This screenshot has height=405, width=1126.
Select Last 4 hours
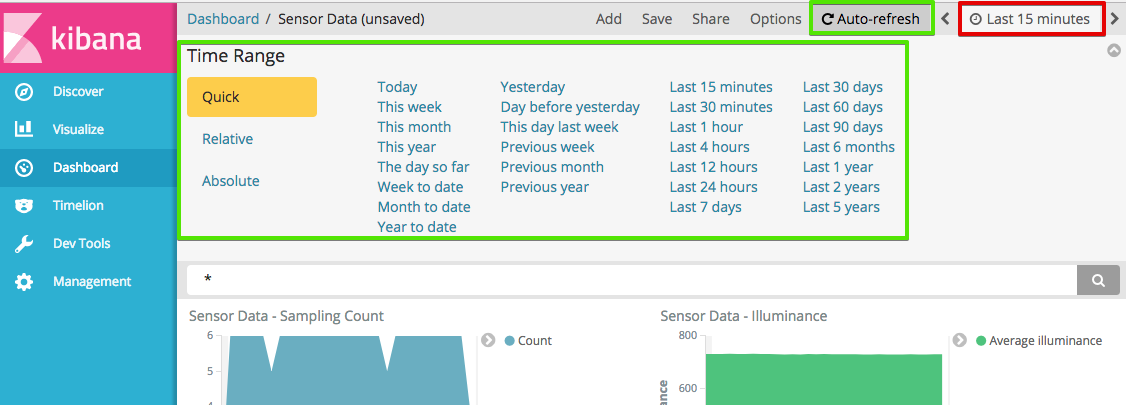pos(709,147)
